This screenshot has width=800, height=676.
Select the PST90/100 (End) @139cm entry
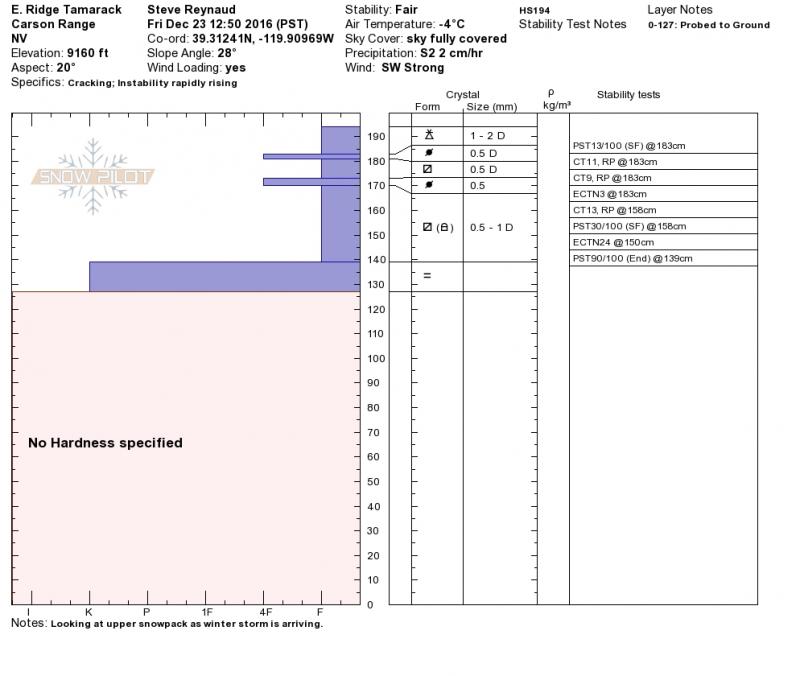click(x=632, y=258)
